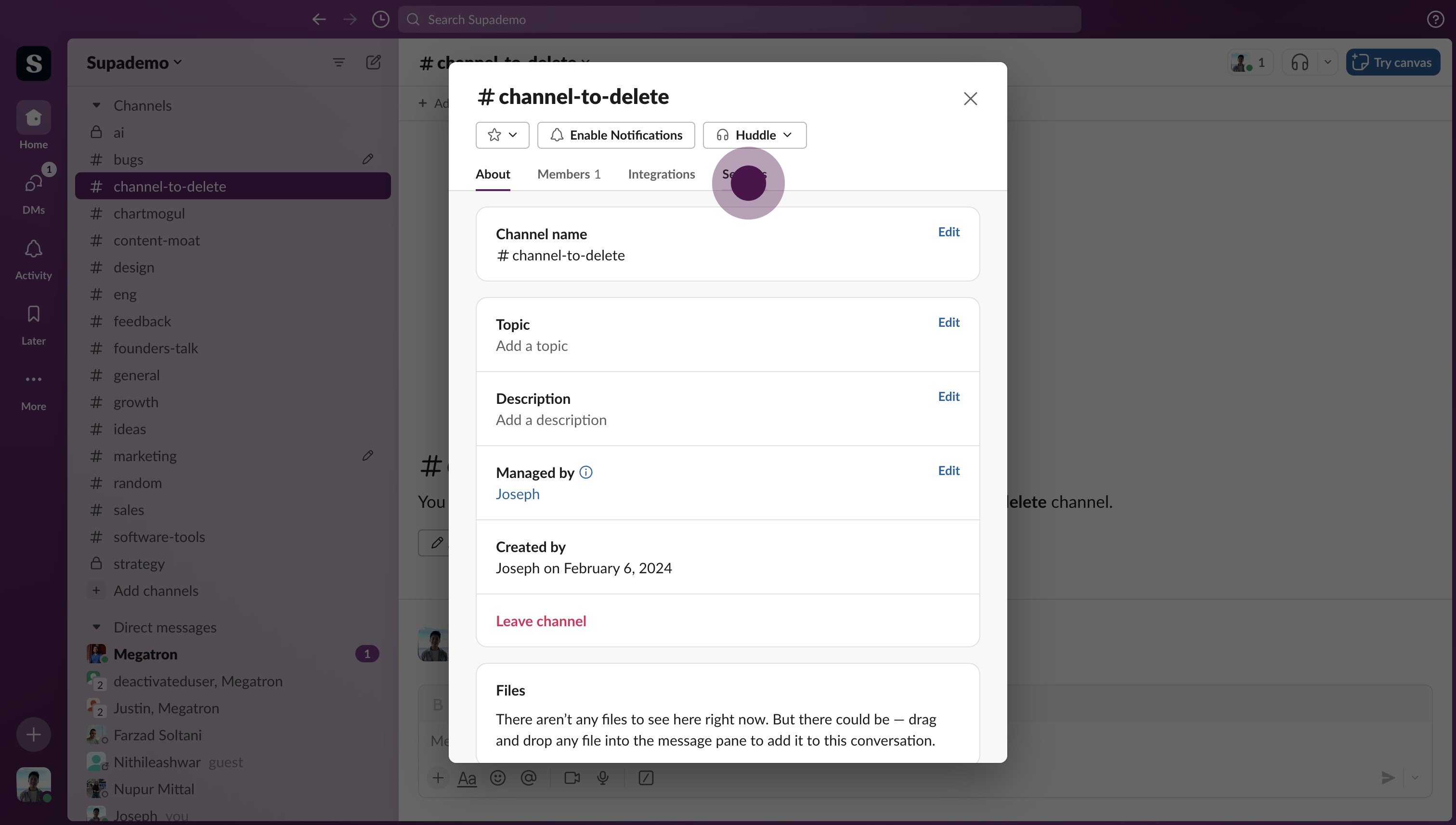Open the Supademo workspace menu

coord(134,62)
